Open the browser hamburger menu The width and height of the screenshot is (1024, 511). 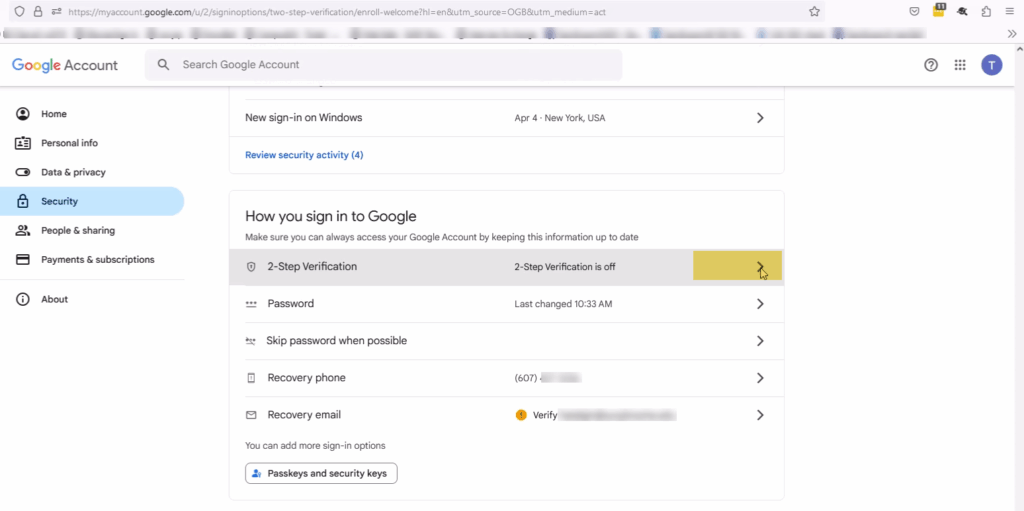(x=1010, y=11)
